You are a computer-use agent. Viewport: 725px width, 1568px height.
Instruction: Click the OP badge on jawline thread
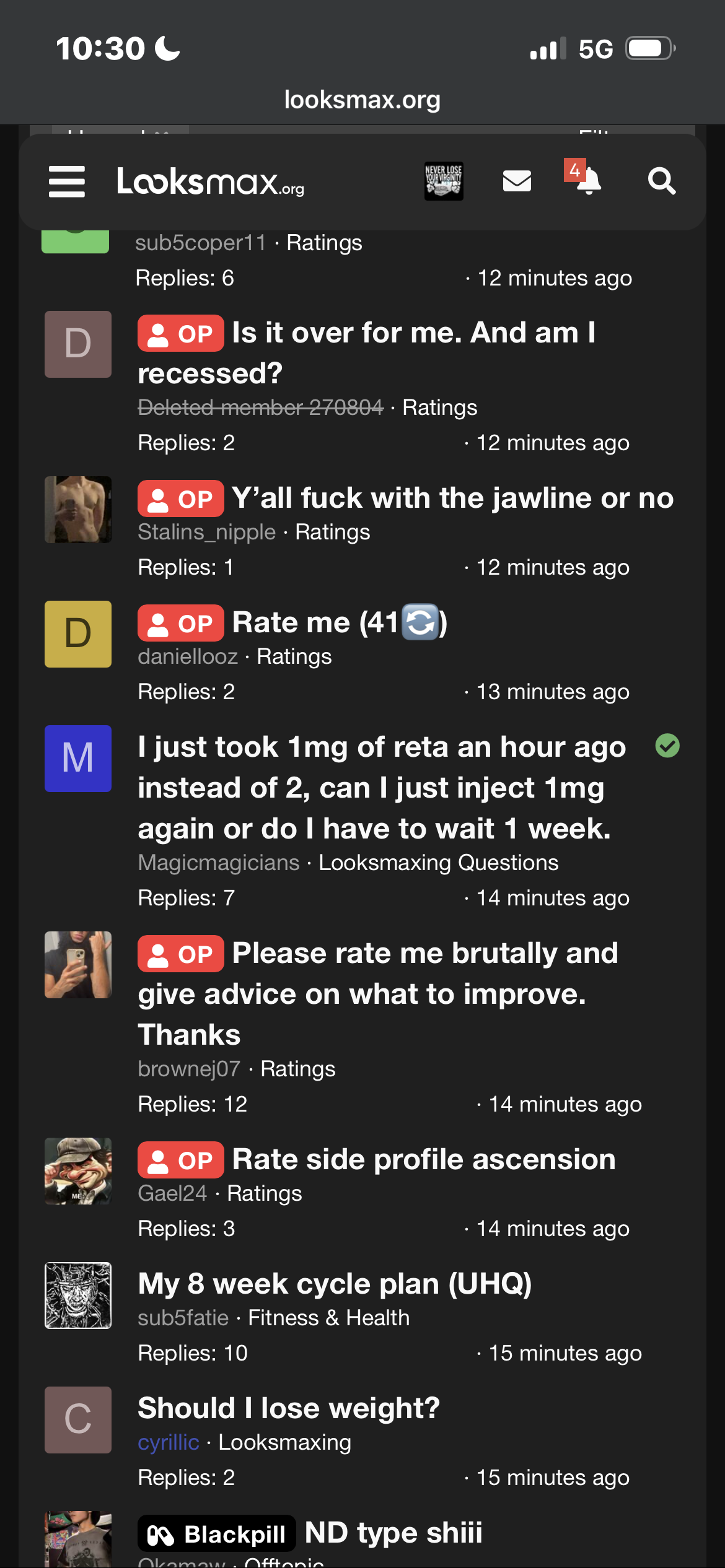181,499
